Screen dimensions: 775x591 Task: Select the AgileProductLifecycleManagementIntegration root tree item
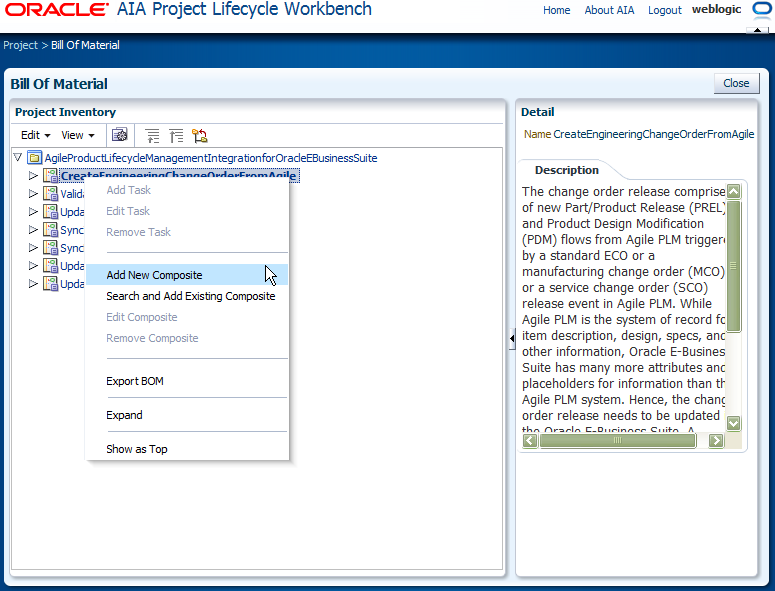pos(211,158)
